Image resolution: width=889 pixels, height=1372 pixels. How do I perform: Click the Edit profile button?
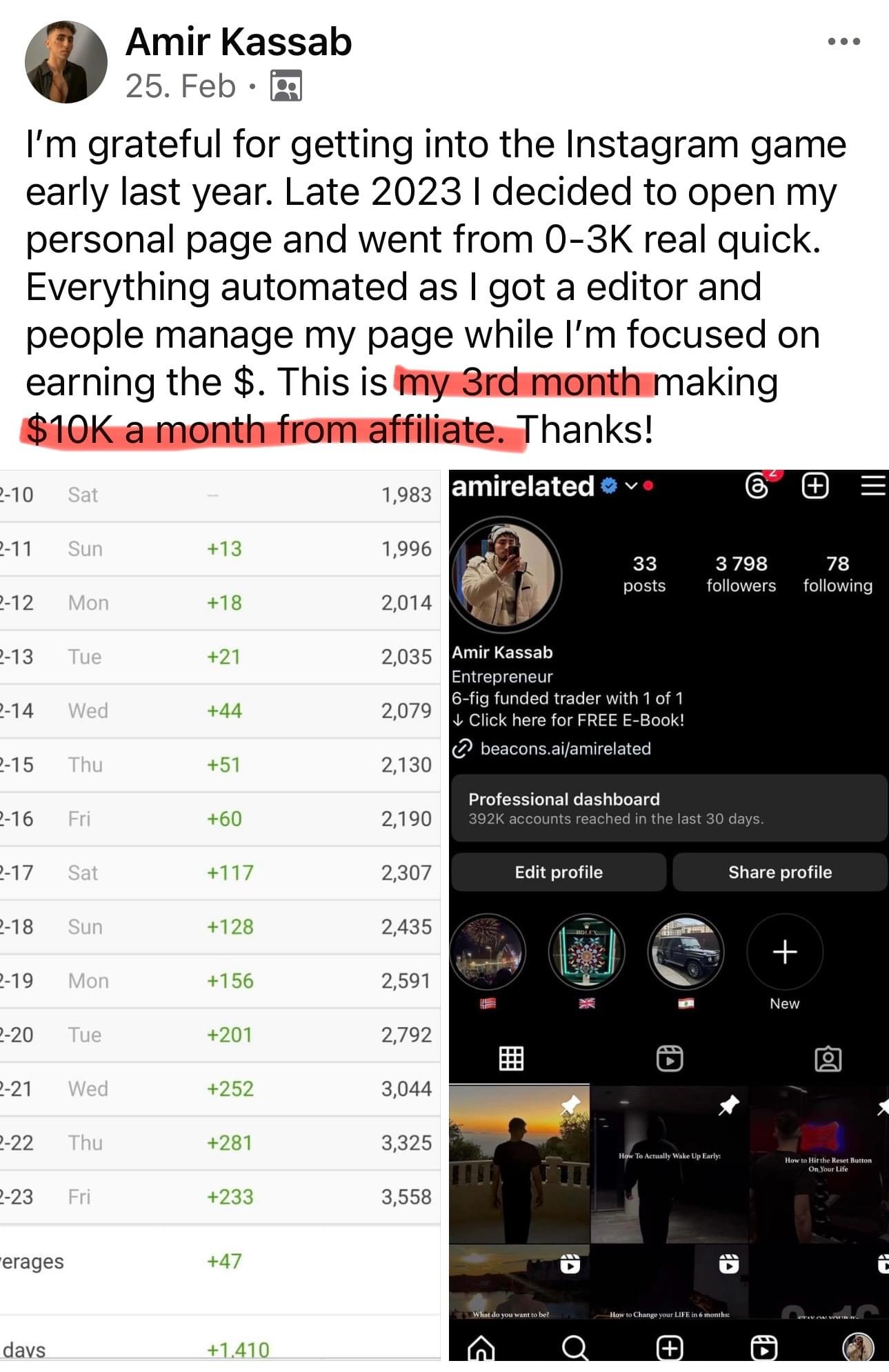pos(559,872)
